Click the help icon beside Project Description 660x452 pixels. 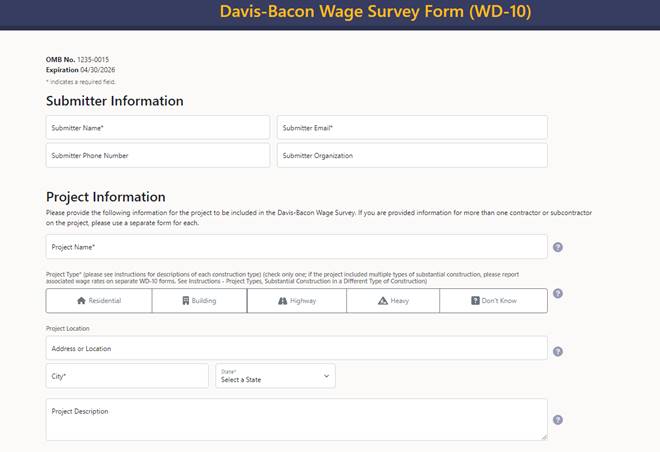coord(558,420)
